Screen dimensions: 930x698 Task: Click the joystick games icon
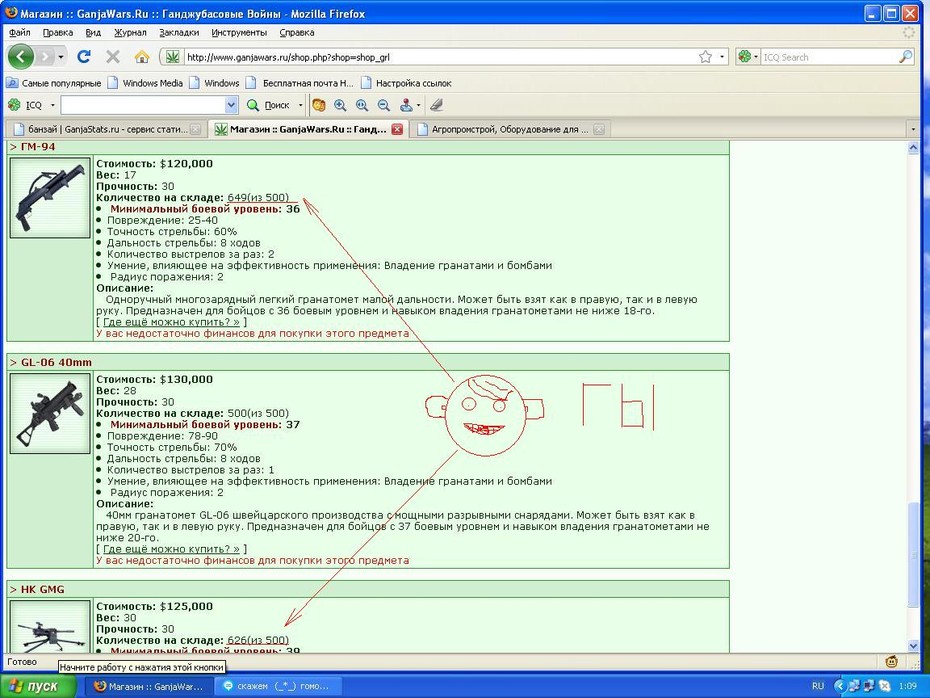pos(406,105)
